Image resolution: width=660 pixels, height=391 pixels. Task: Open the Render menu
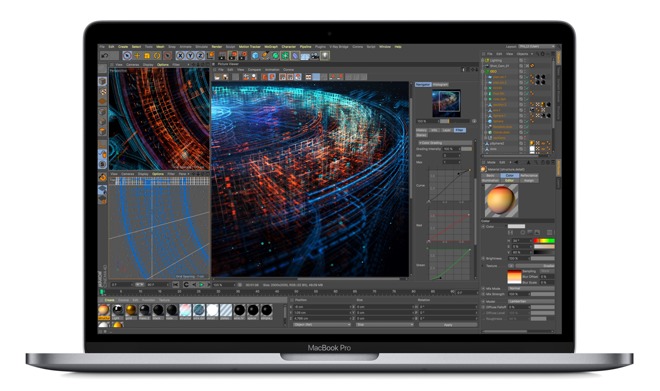217,47
